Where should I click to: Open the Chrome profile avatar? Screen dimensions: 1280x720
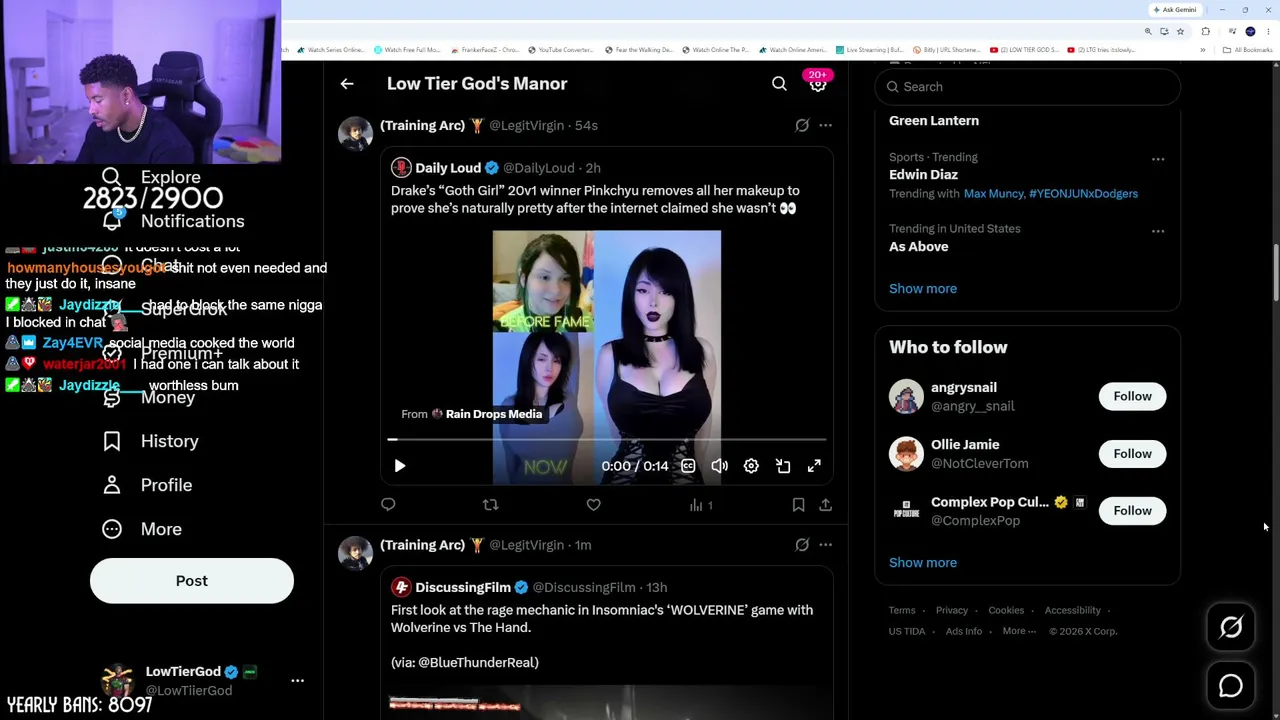pyautogui.click(x=1250, y=31)
